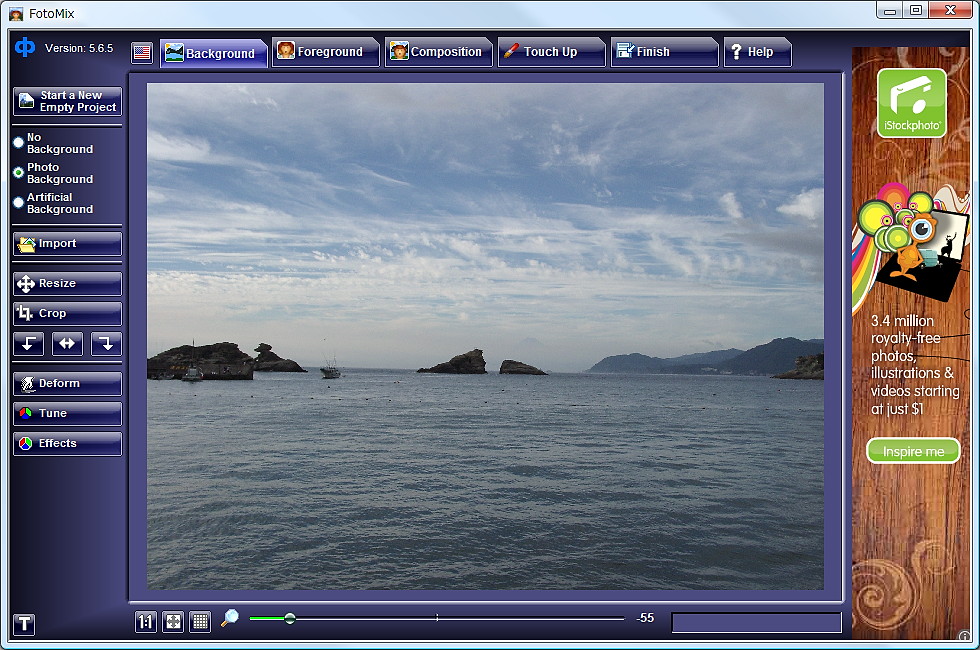Click the Resize button
Viewport: 980px width, 650px height.
click(68, 284)
